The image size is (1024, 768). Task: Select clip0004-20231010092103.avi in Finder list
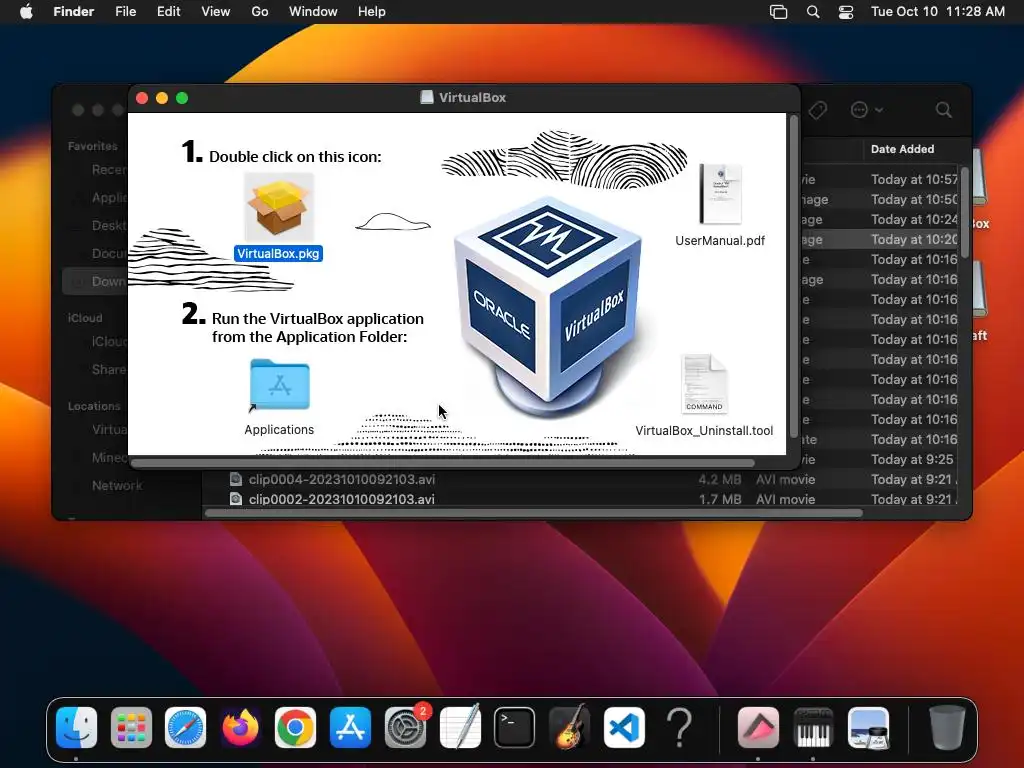pos(342,479)
